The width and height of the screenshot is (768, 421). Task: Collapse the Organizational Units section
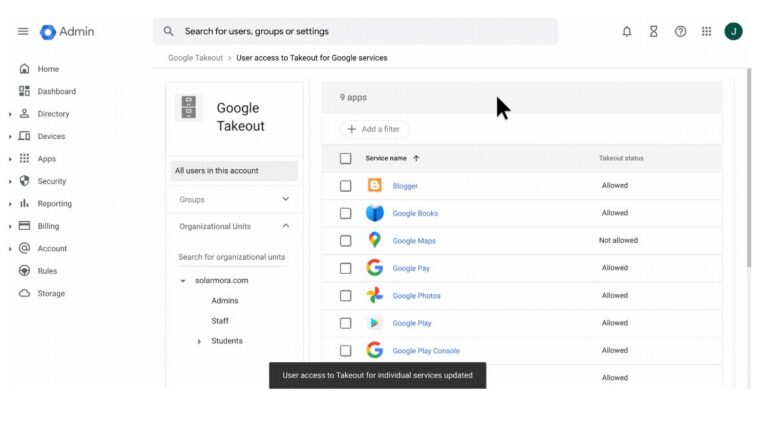pyautogui.click(x=286, y=226)
